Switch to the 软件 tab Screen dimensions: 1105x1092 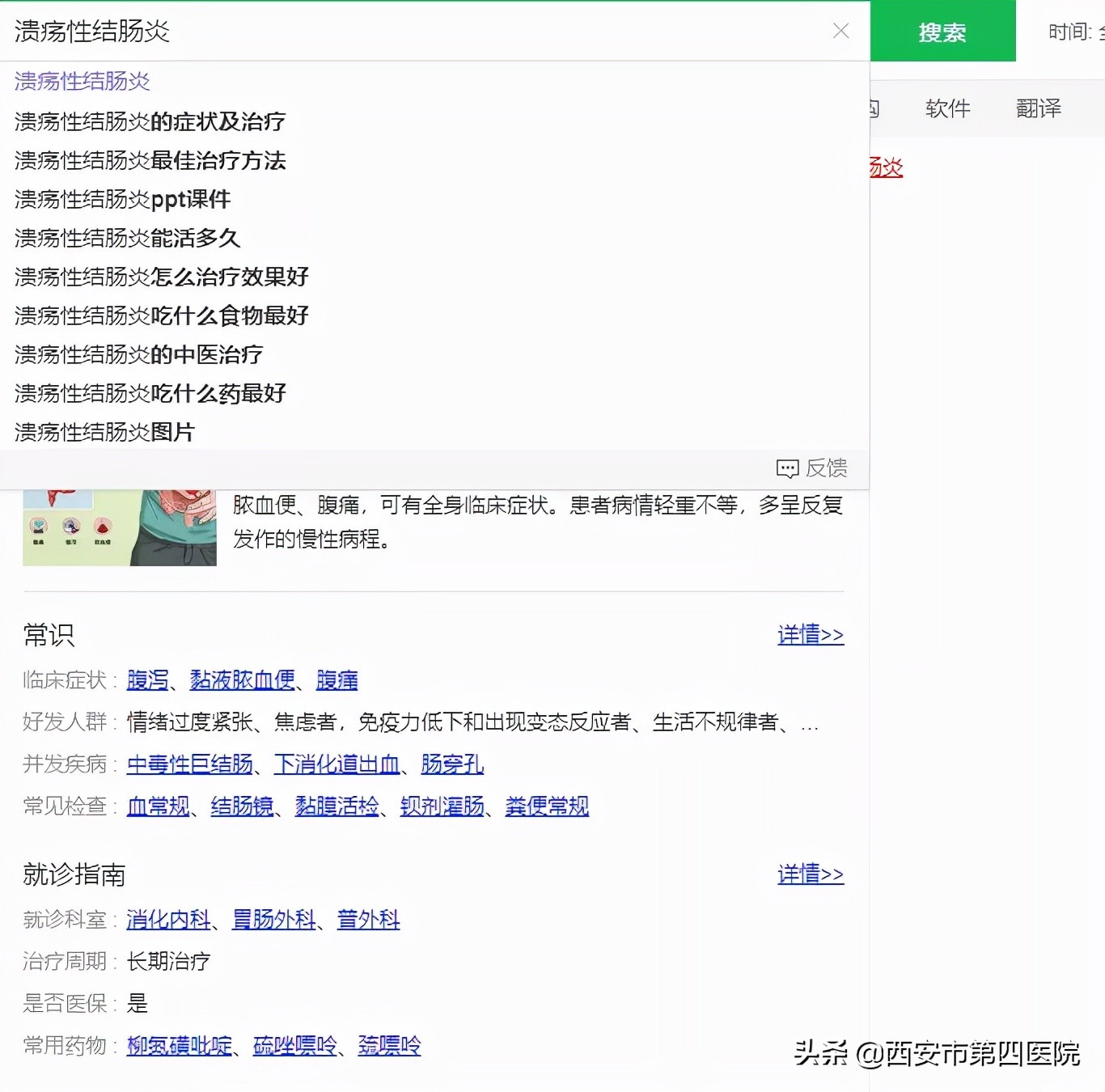947,108
